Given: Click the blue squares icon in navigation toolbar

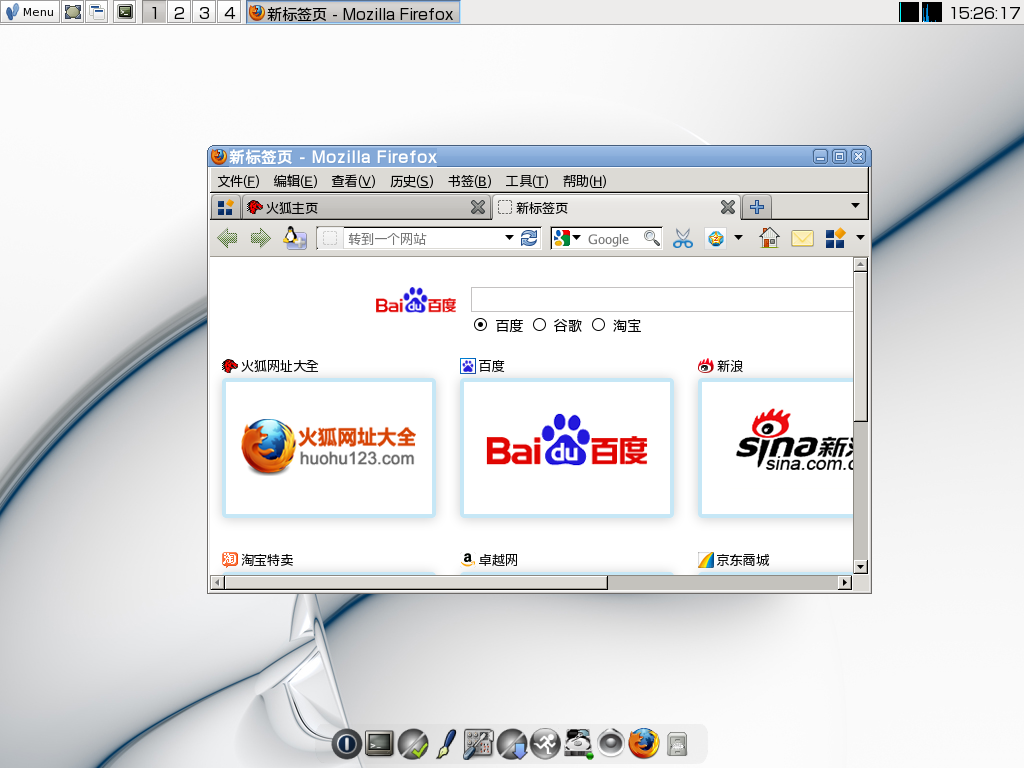Looking at the screenshot, I should click(835, 238).
